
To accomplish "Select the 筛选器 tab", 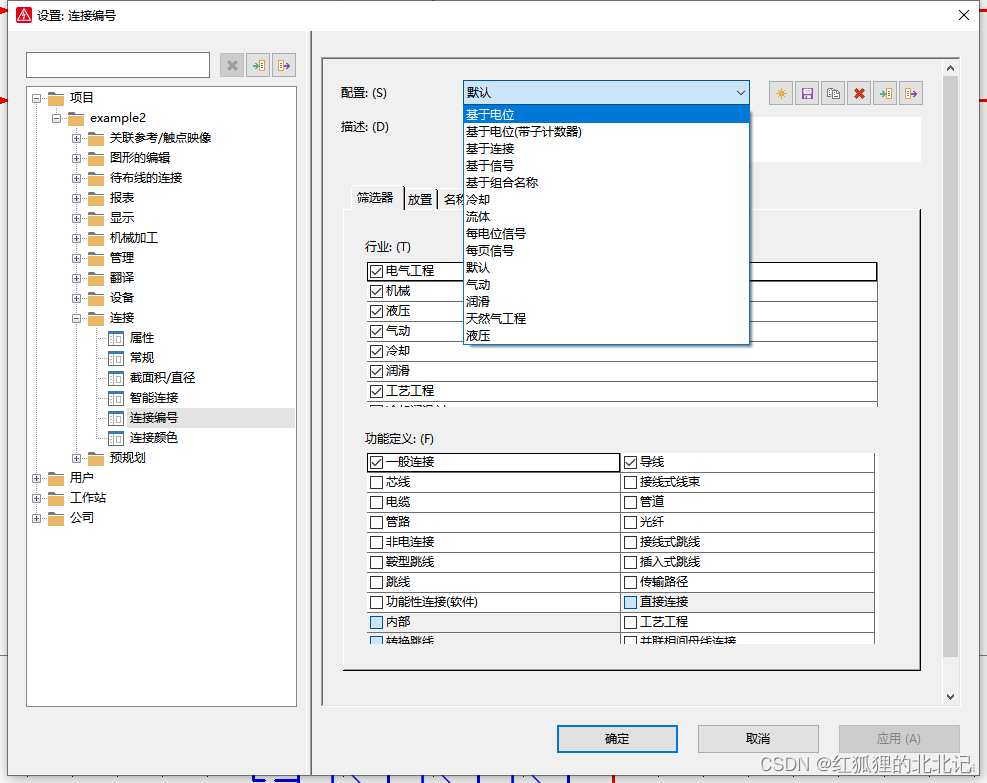I will click(375, 198).
